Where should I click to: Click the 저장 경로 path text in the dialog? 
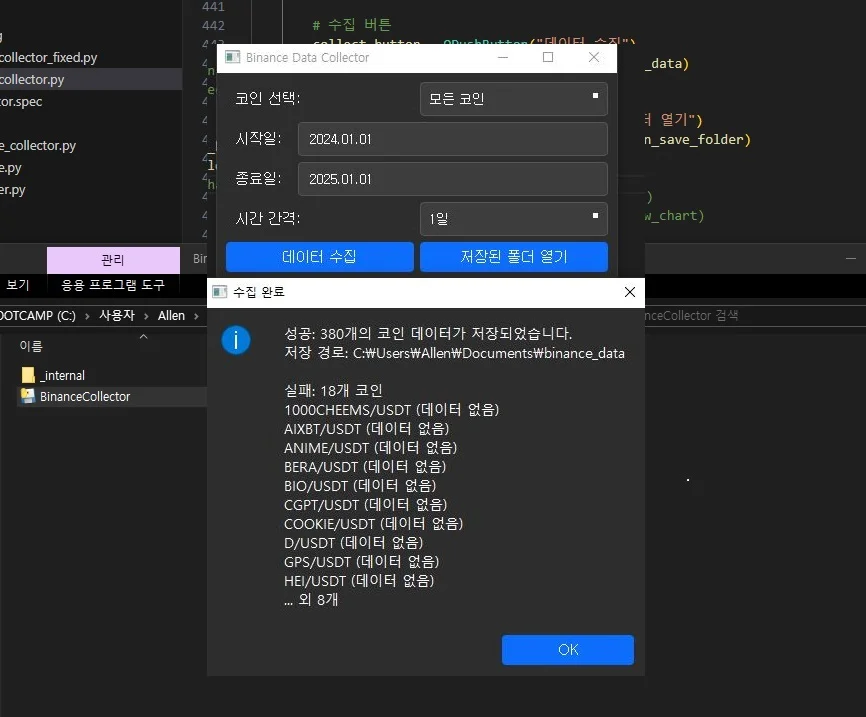455,354
